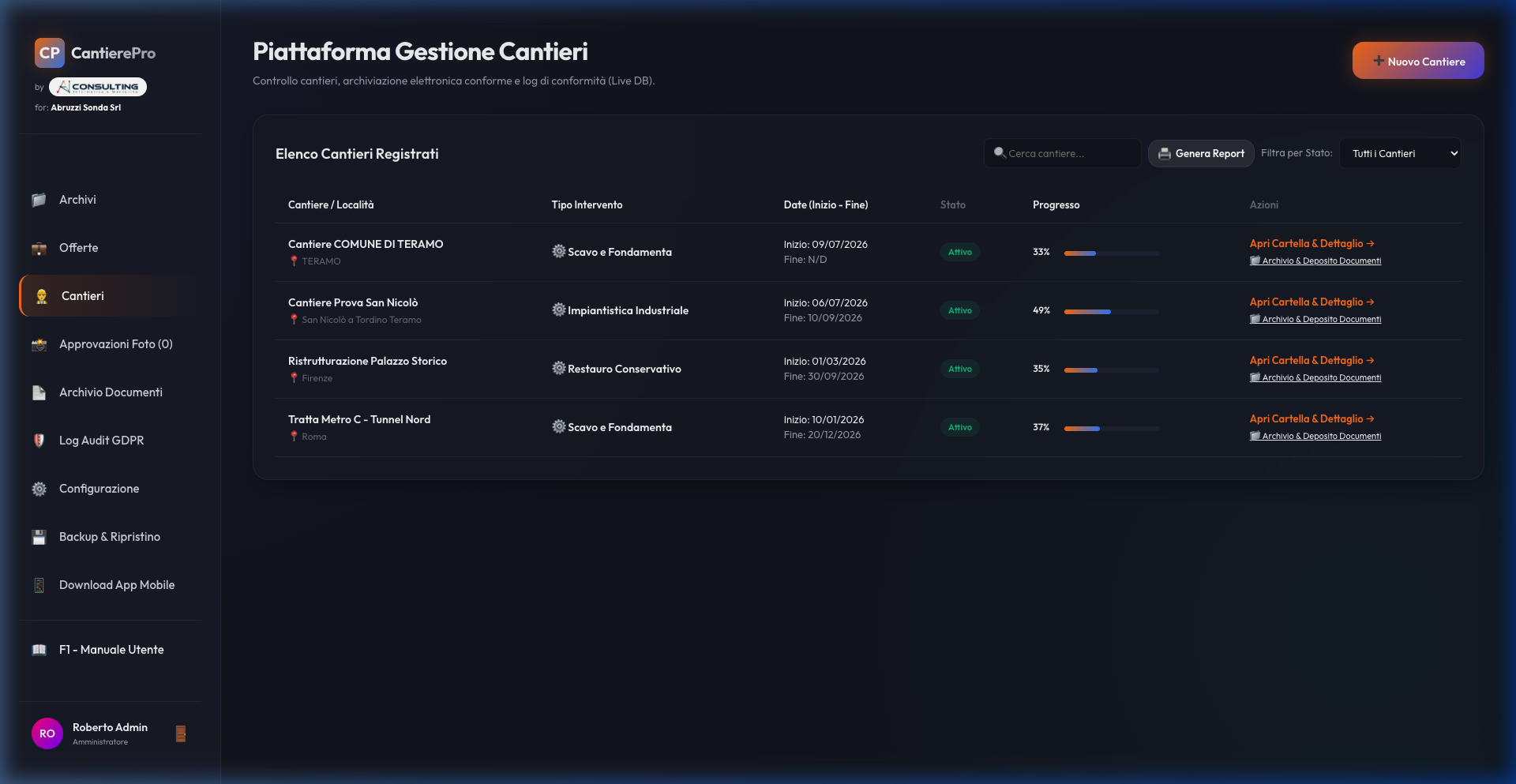Click the A Consulting logo badge
This screenshot has height=784, width=1516.
tap(98, 87)
